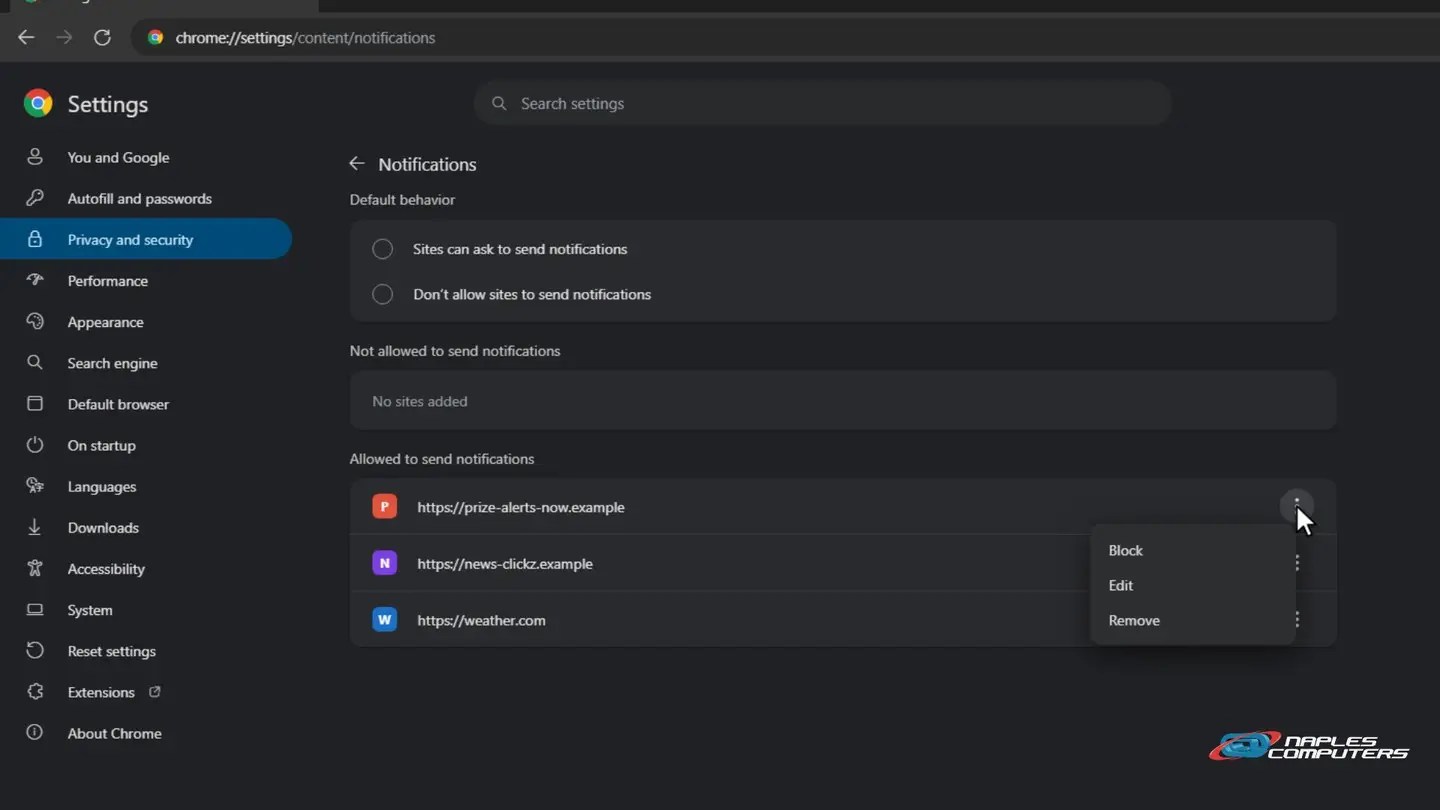
Task: Click the purple N icon for news-clickz
Action: click(384, 563)
